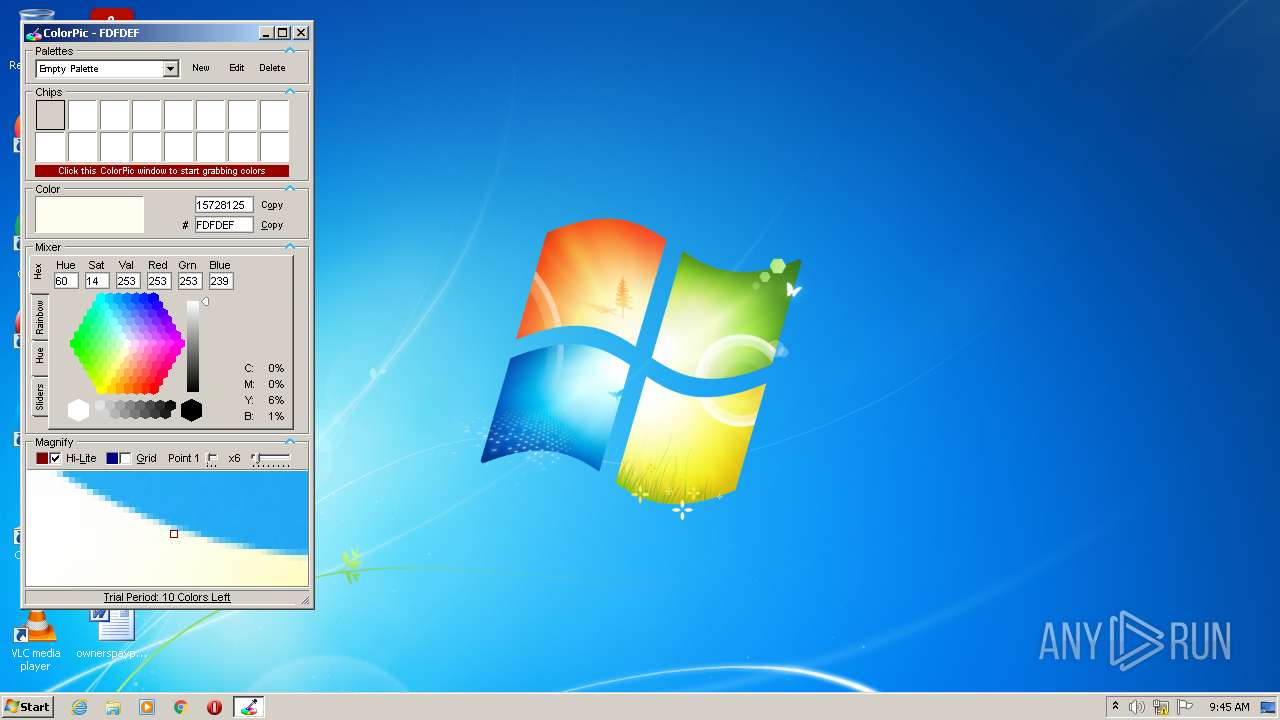1280x720 pixels.
Task: Click the Edit palette button
Action: tap(236, 68)
